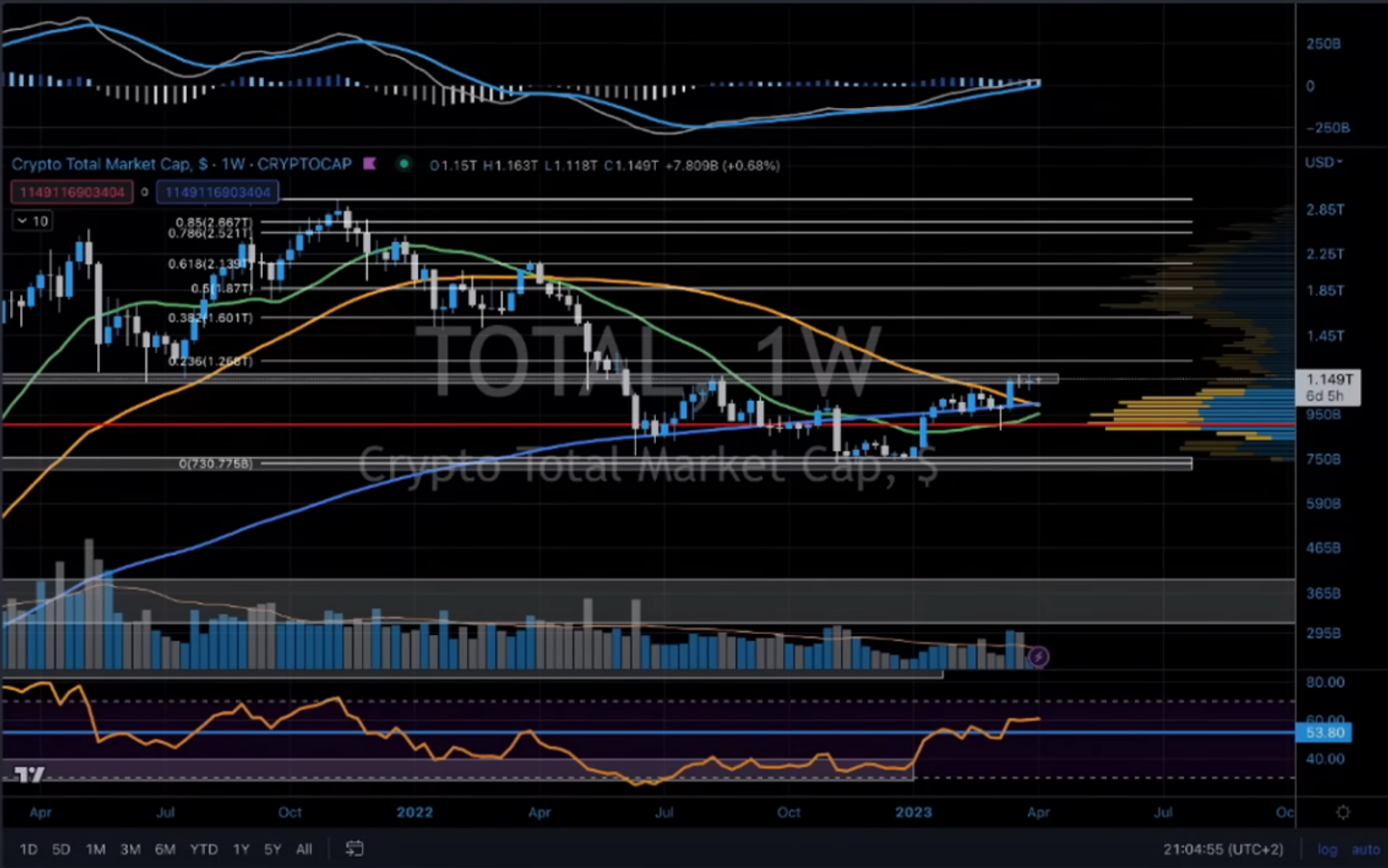Collapse the indicator legend showing 10

[x=22, y=221]
